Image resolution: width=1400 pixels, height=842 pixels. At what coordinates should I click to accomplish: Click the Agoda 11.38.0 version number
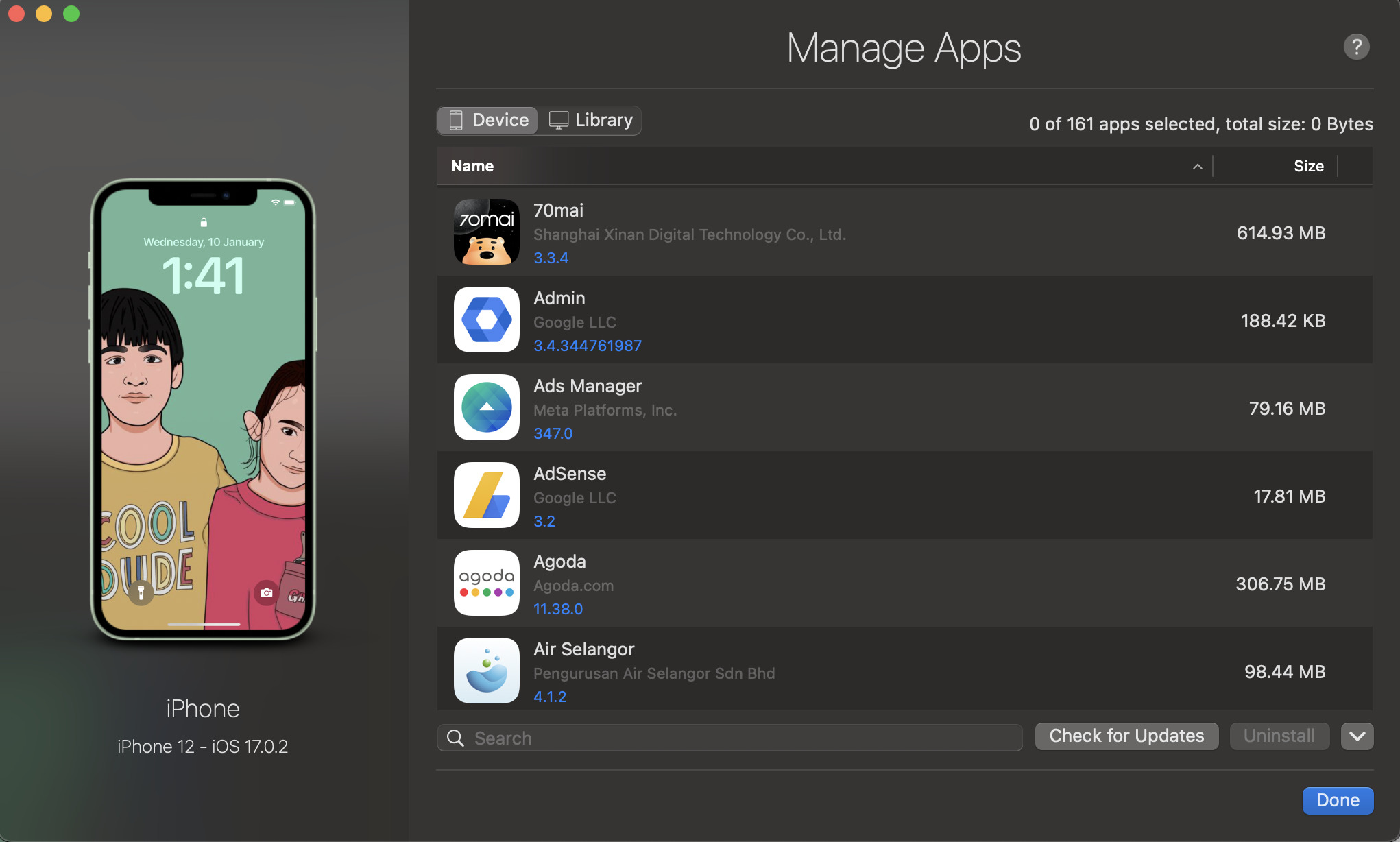[x=558, y=609]
